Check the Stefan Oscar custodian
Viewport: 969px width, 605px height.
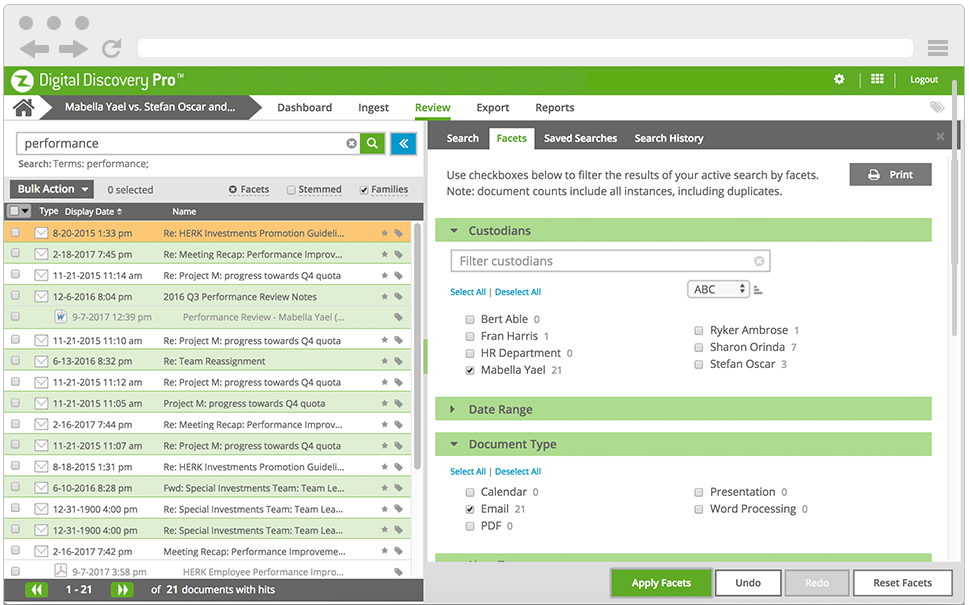pos(698,365)
